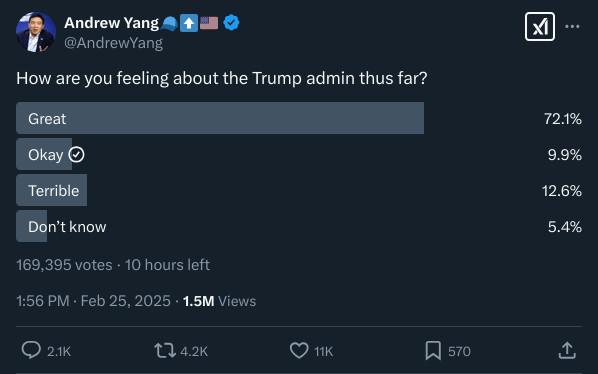Open the three-dot more options menu
This screenshot has width=598, height=374.
click(572, 26)
